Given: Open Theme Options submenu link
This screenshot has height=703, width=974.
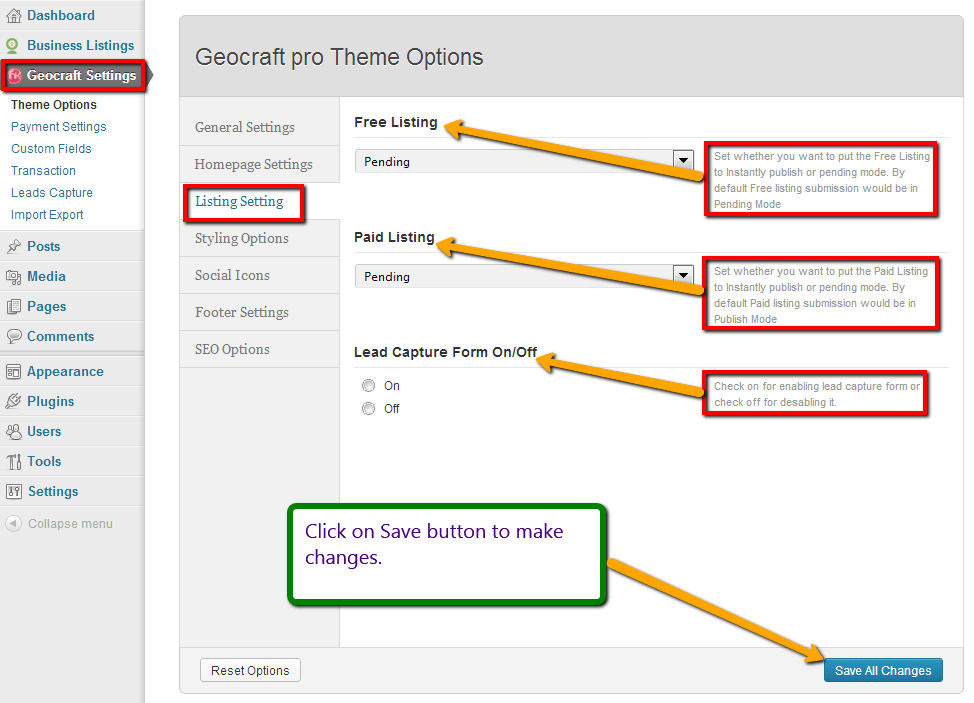Looking at the screenshot, I should tap(54, 105).
